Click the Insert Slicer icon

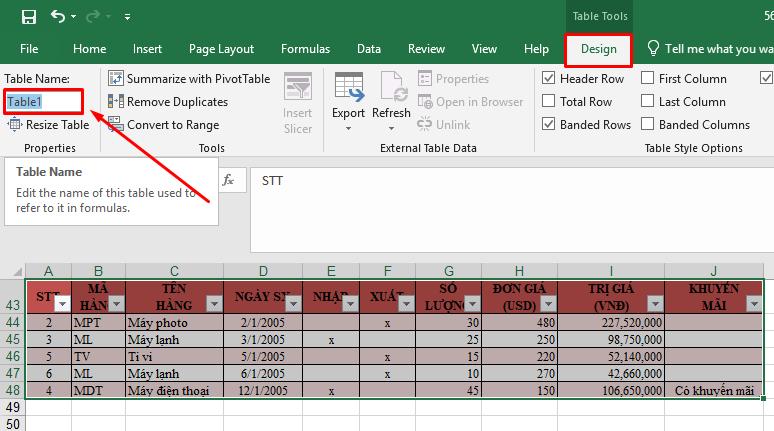click(x=297, y=88)
